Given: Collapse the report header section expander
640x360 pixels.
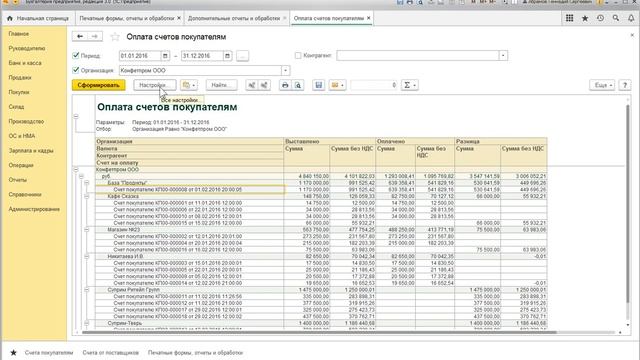Looking at the screenshot, I should point(76,116).
